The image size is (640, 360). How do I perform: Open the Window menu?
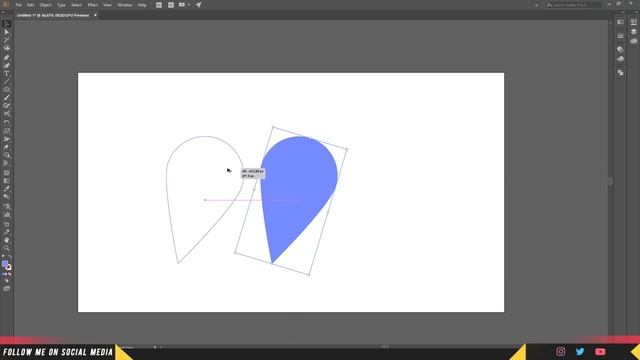point(125,5)
